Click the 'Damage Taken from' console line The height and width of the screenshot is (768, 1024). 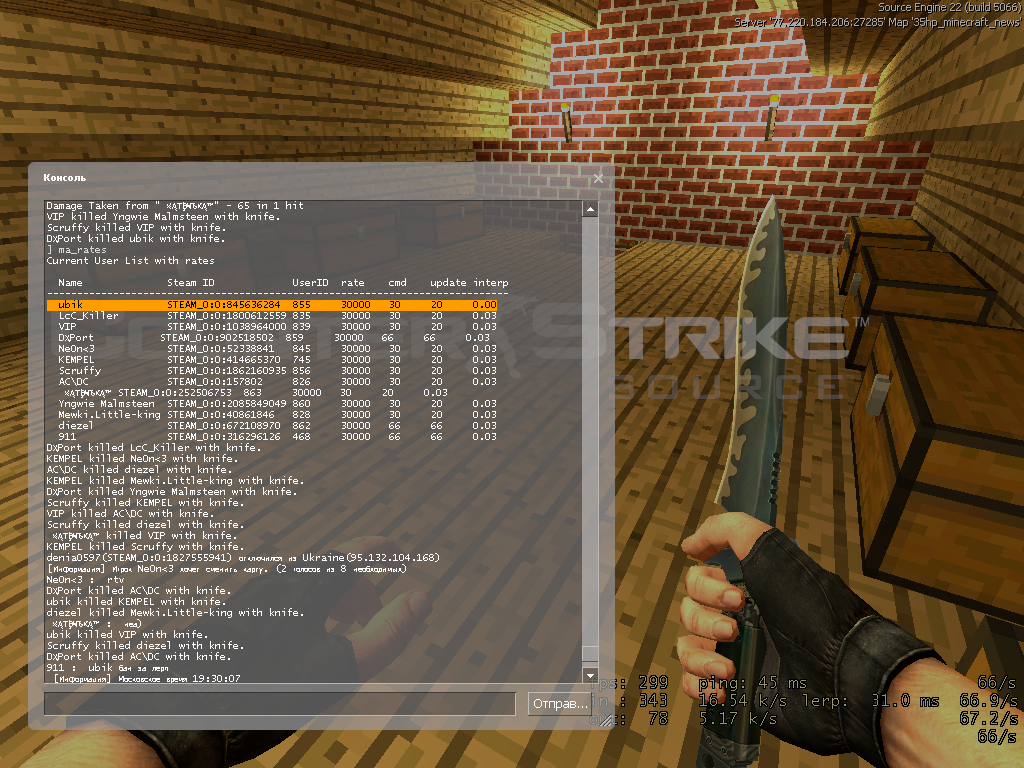tap(175, 206)
